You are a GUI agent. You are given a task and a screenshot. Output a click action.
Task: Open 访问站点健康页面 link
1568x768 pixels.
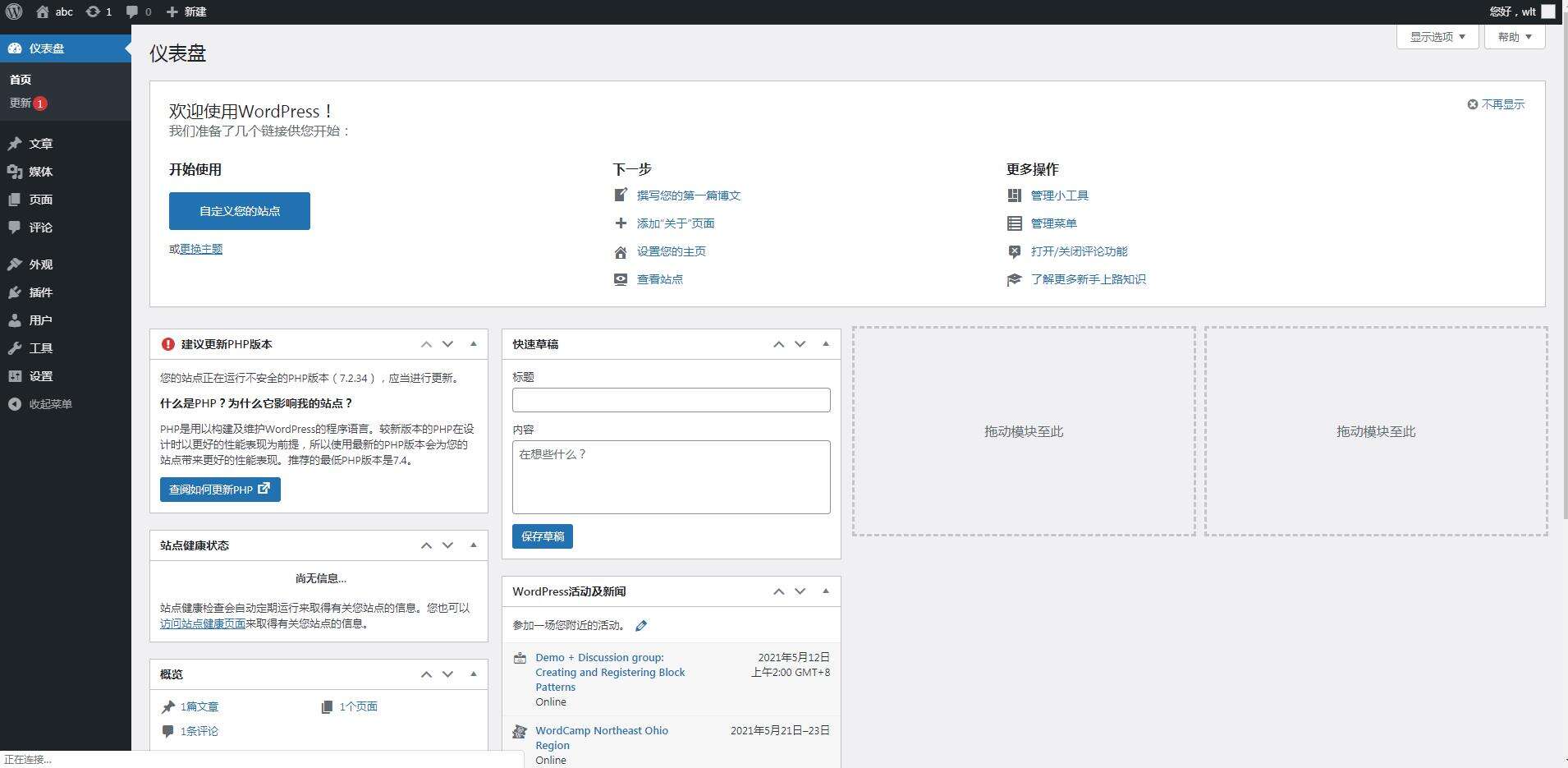tap(203, 623)
